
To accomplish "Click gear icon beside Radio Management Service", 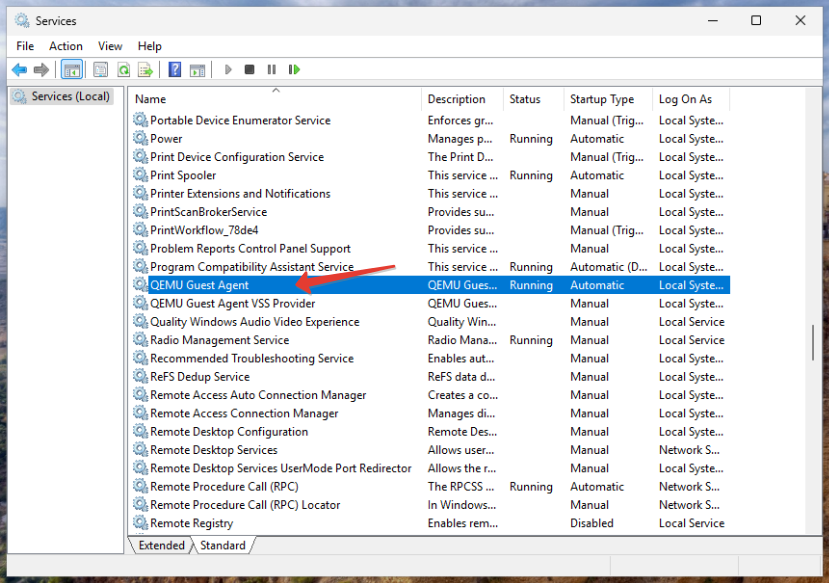I will click(x=140, y=340).
